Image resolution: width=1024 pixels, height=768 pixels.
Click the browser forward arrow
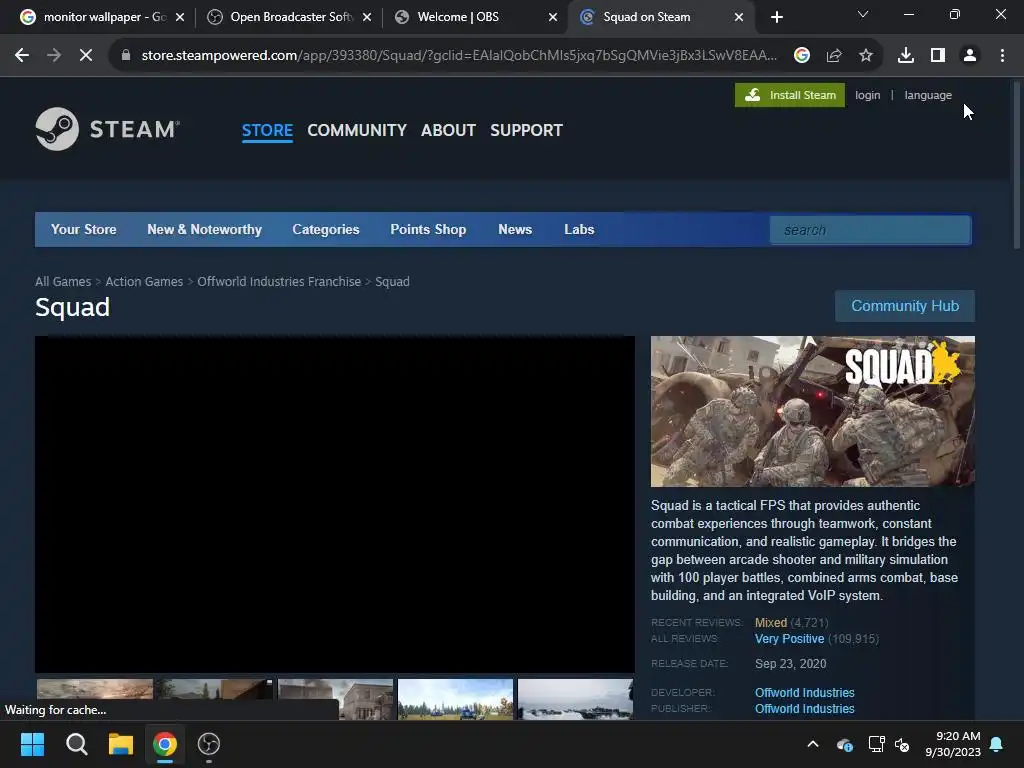coord(54,56)
